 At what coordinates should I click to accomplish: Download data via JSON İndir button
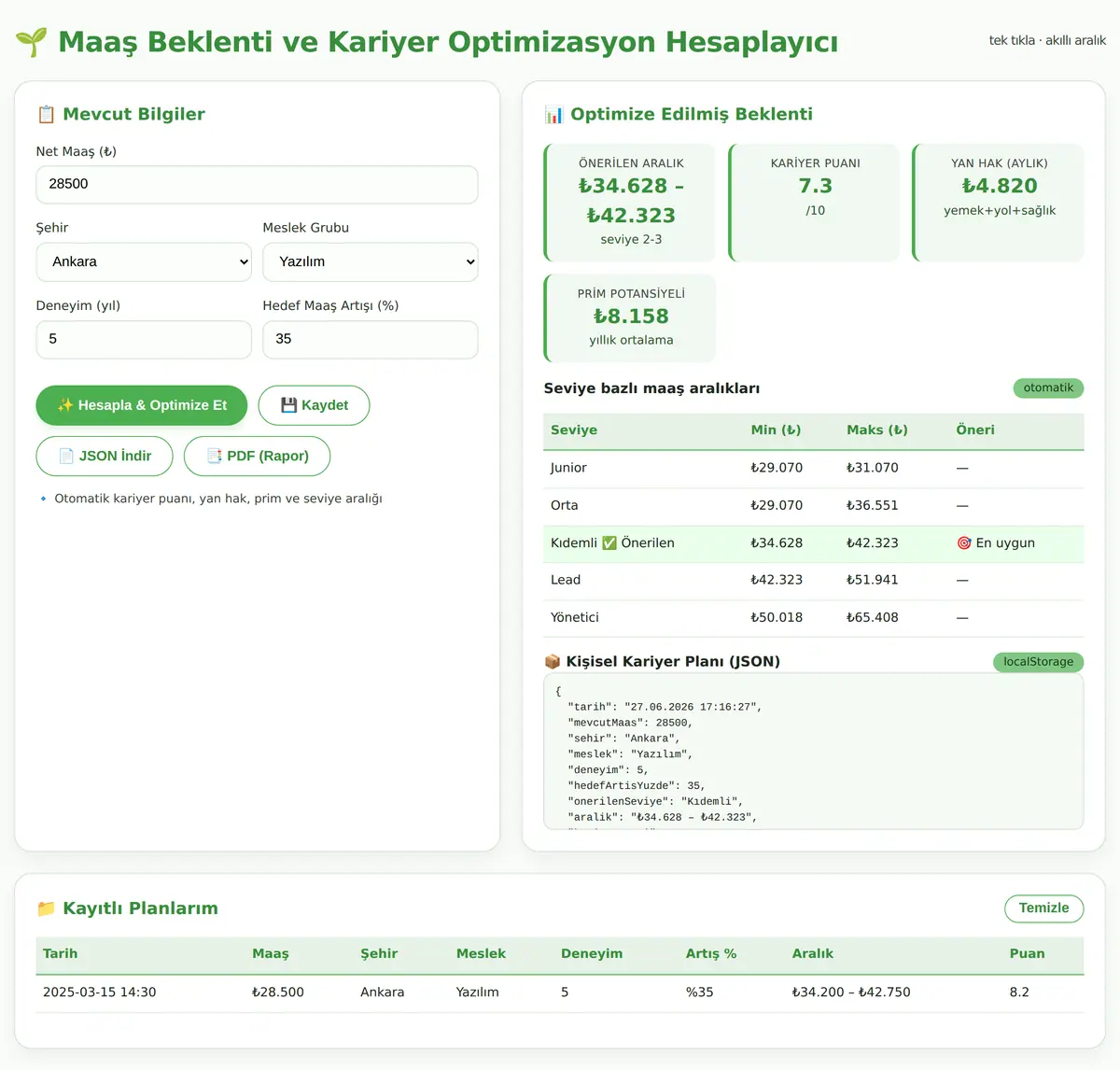(105, 456)
